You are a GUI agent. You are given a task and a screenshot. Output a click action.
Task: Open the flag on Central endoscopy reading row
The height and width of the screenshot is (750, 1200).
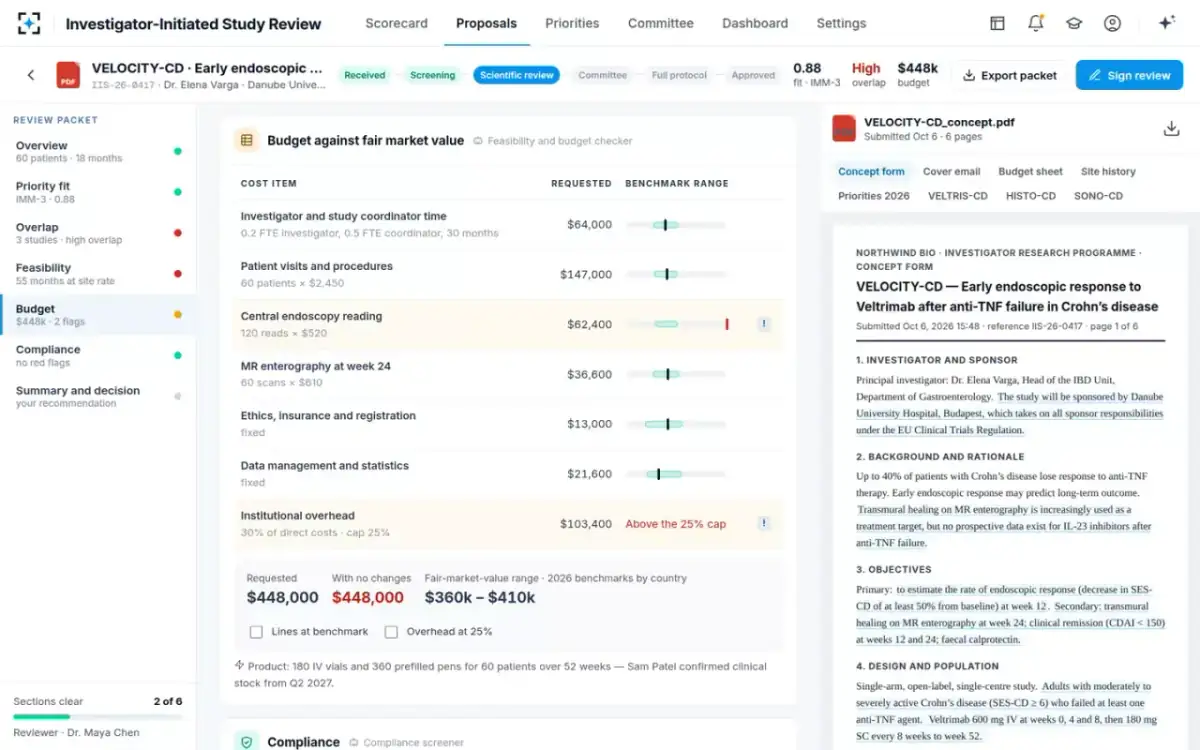pyautogui.click(x=763, y=324)
